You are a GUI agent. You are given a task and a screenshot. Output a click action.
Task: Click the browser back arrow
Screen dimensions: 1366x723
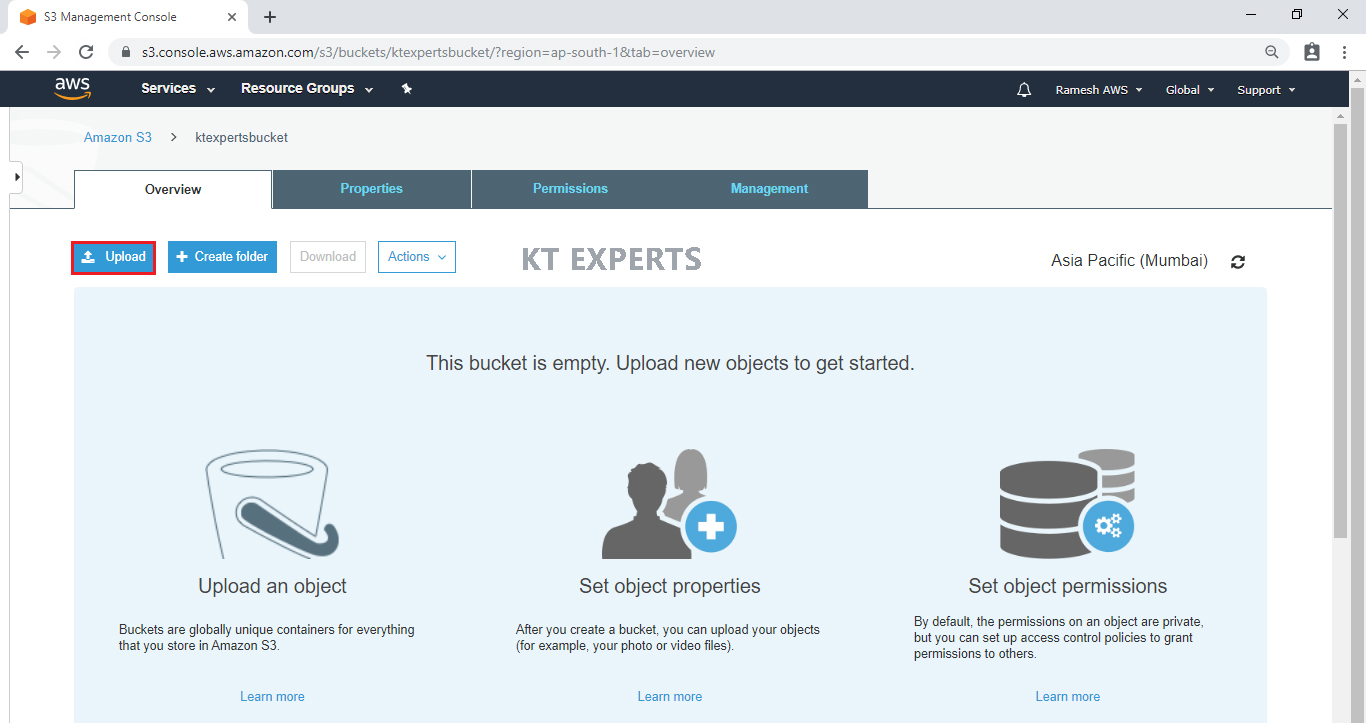click(22, 52)
